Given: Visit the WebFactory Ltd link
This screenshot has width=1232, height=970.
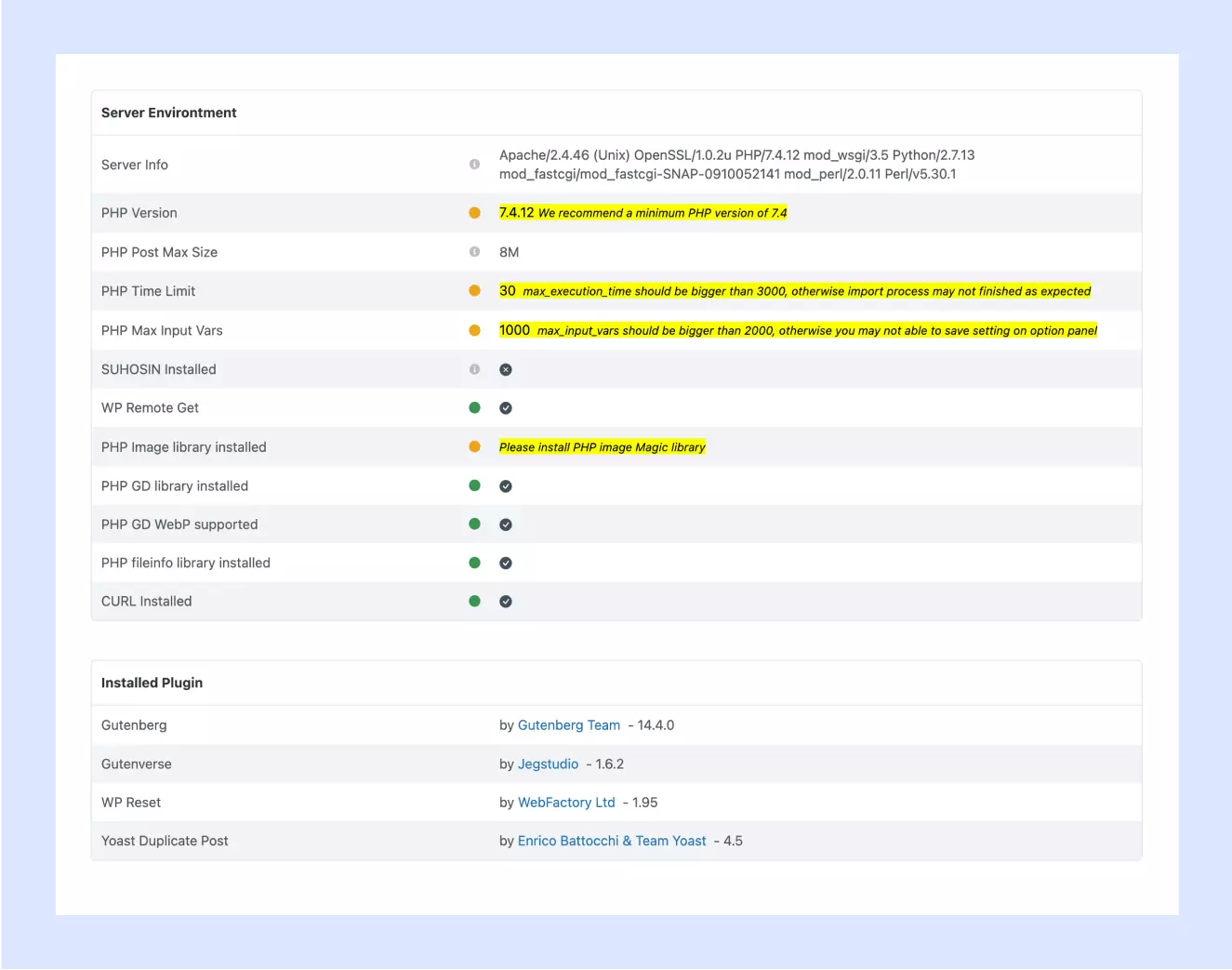Looking at the screenshot, I should tap(566, 803).
